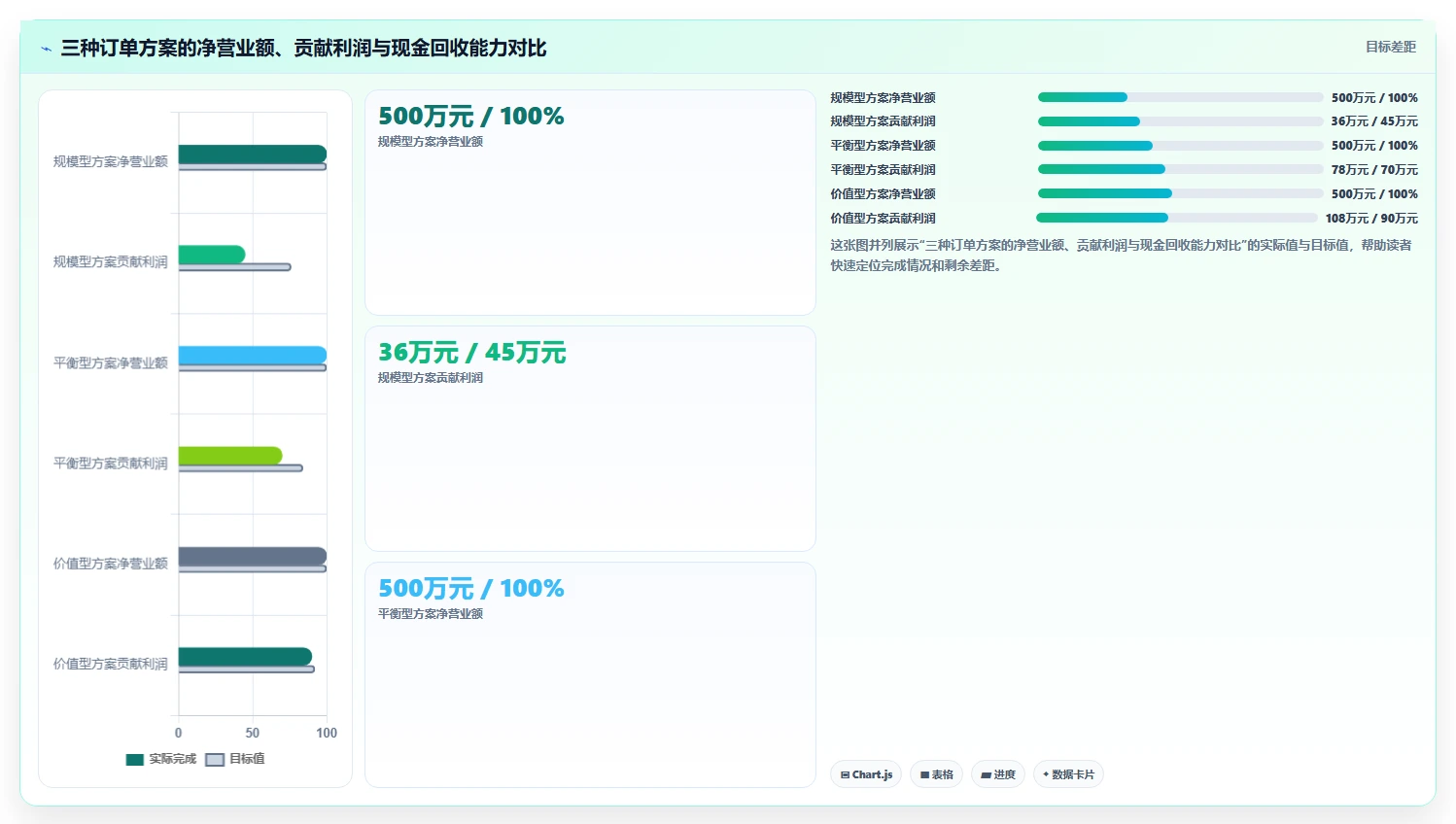Click the dashboard title logo icon
1456x824 pixels.
pyautogui.click(x=46, y=49)
